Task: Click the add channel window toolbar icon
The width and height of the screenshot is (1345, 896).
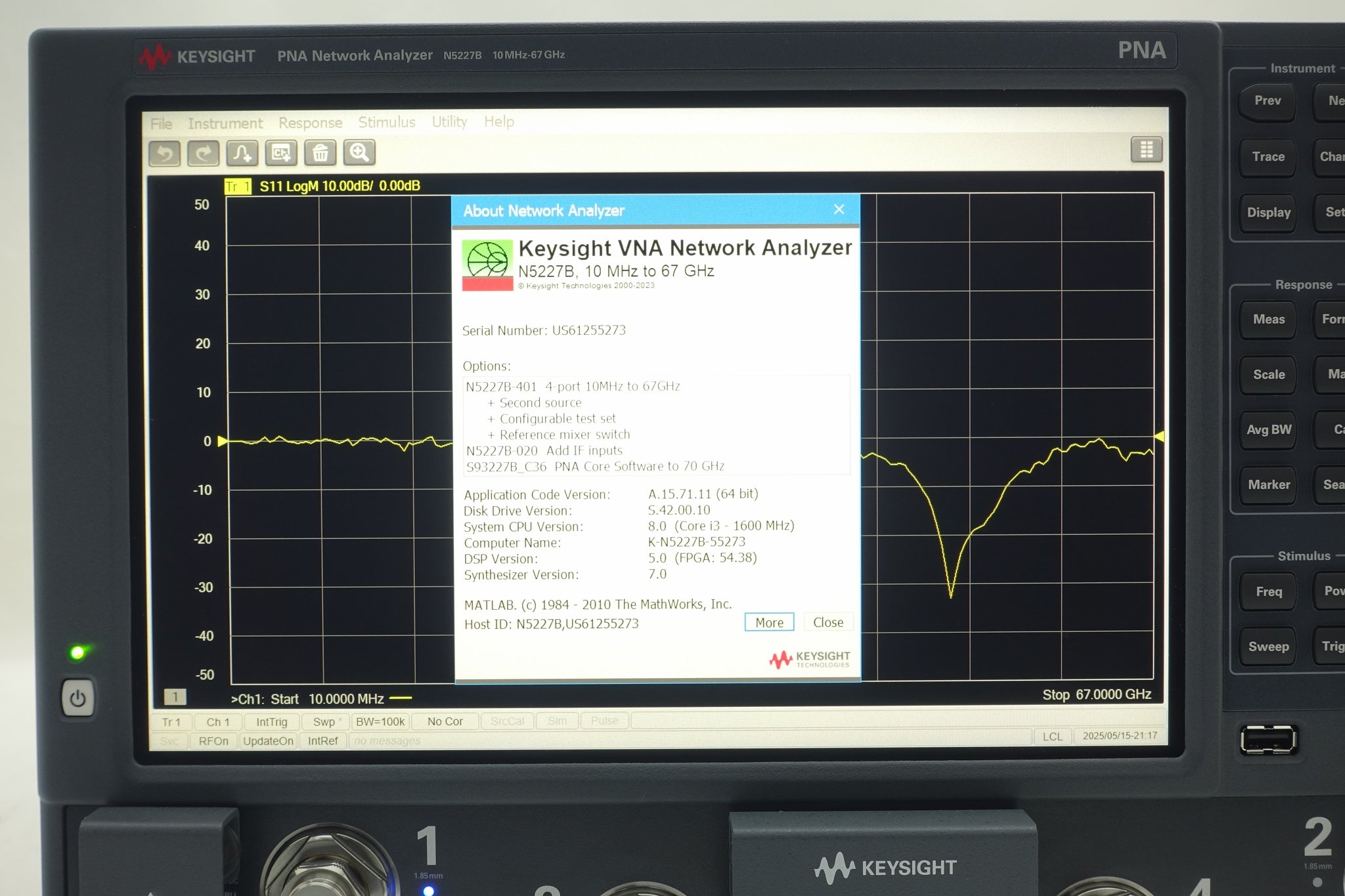Action: tap(281, 153)
